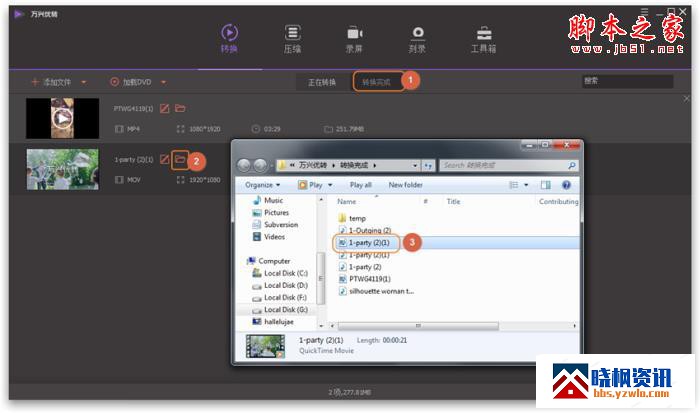The height and width of the screenshot is (413, 700).
Task: Toggle the preview pane icon
Action: click(x=546, y=185)
